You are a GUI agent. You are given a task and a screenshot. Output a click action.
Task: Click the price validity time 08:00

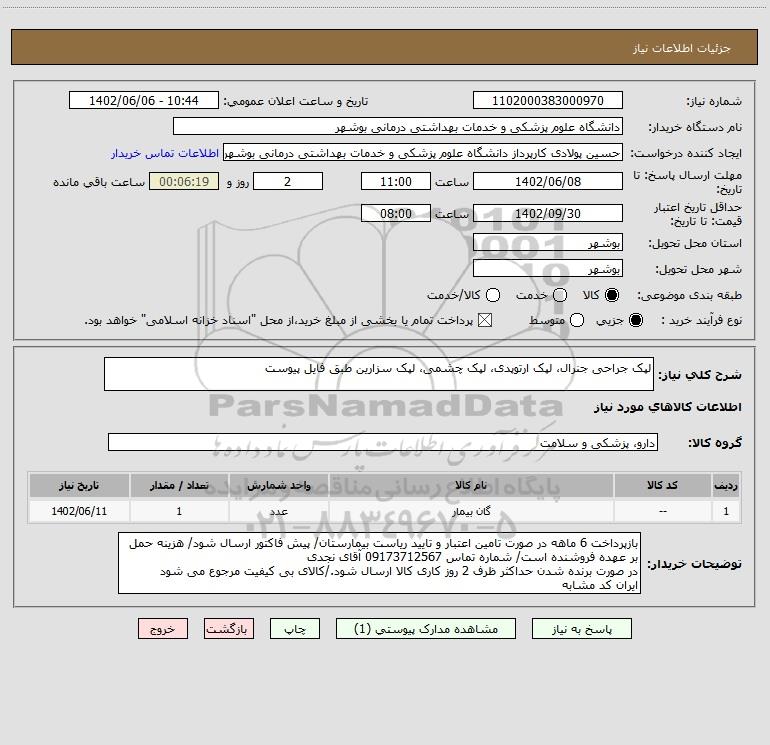click(x=396, y=213)
